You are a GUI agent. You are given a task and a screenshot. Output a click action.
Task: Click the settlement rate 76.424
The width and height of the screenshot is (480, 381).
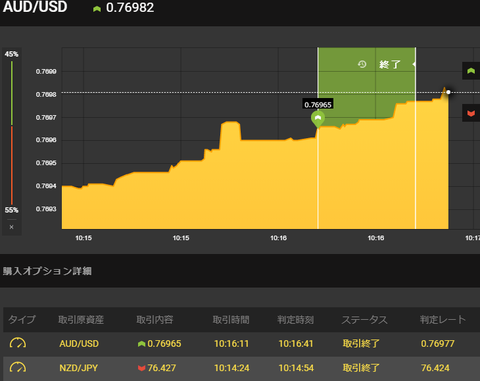tap(435, 368)
